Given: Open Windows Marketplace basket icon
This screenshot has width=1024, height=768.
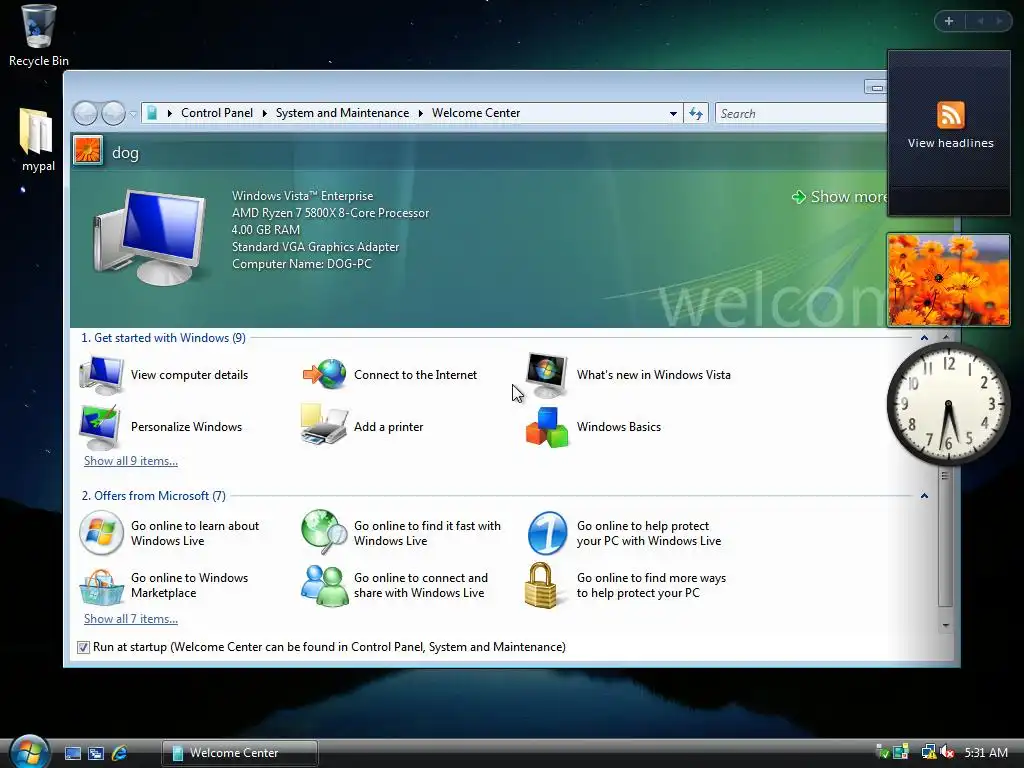Looking at the screenshot, I should click(x=101, y=587).
